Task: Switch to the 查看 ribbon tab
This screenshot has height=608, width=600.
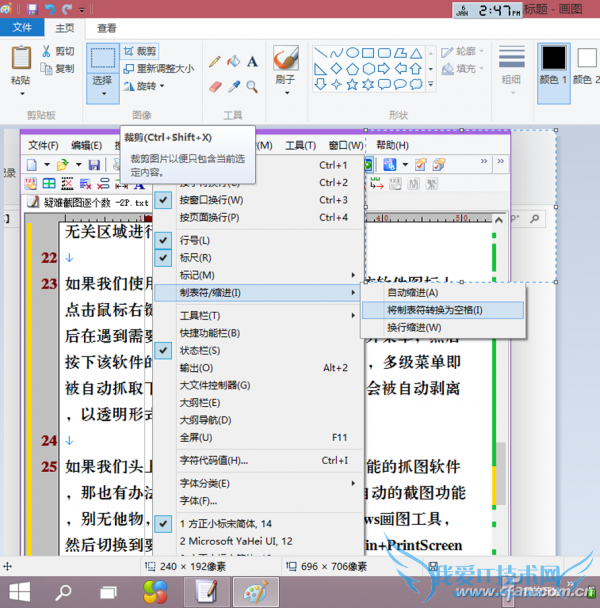Action: pyautogui.click(x=106, y=28)
